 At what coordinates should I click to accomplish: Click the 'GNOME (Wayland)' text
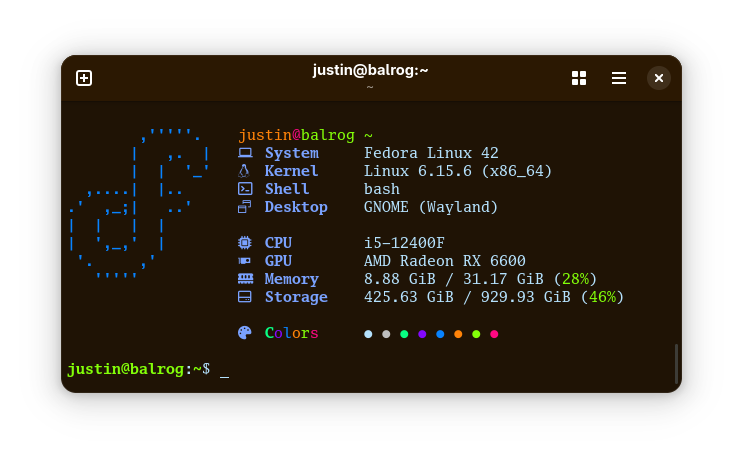click(431, 207)
